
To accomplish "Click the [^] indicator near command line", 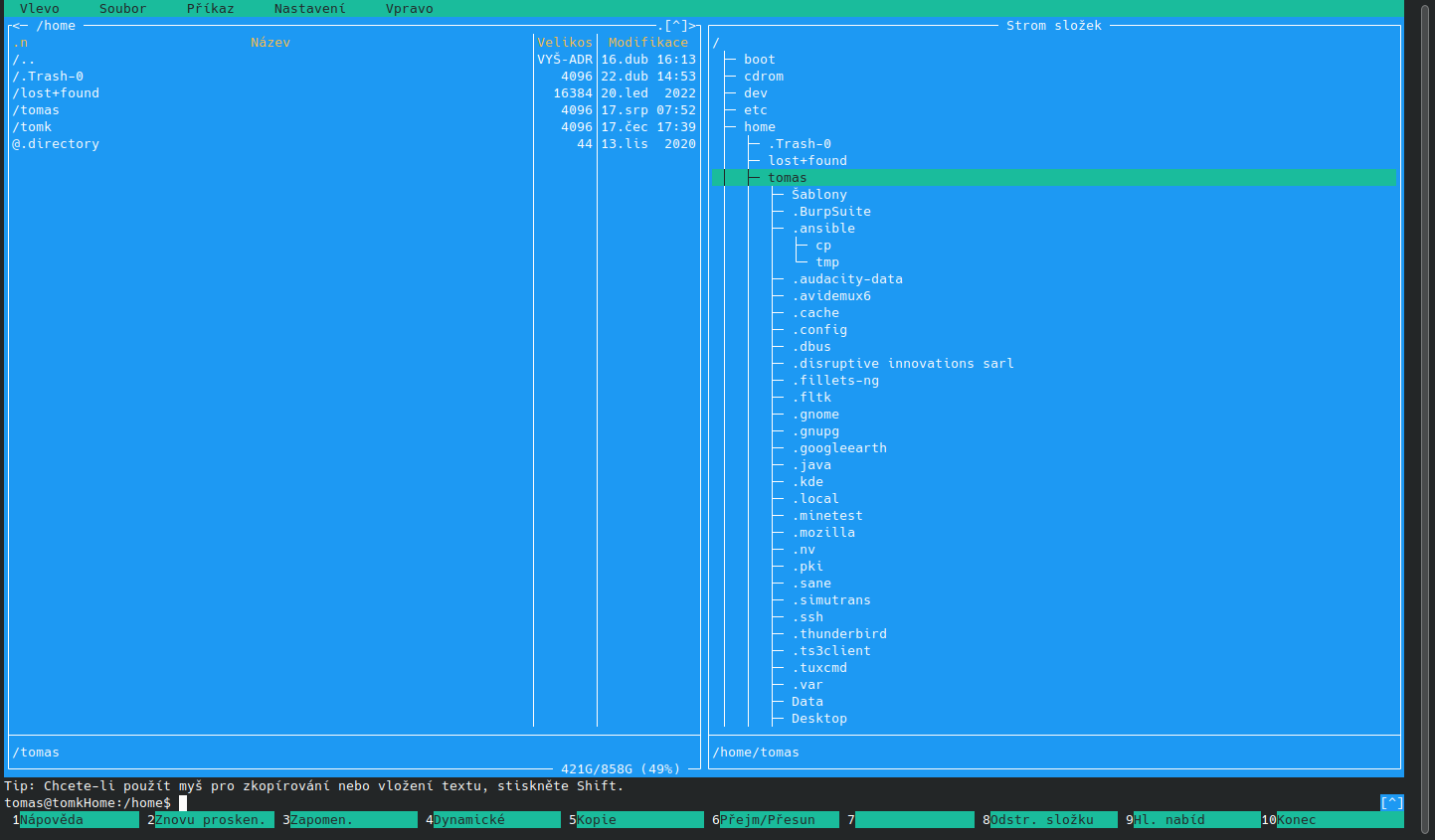I will 1392,803.
